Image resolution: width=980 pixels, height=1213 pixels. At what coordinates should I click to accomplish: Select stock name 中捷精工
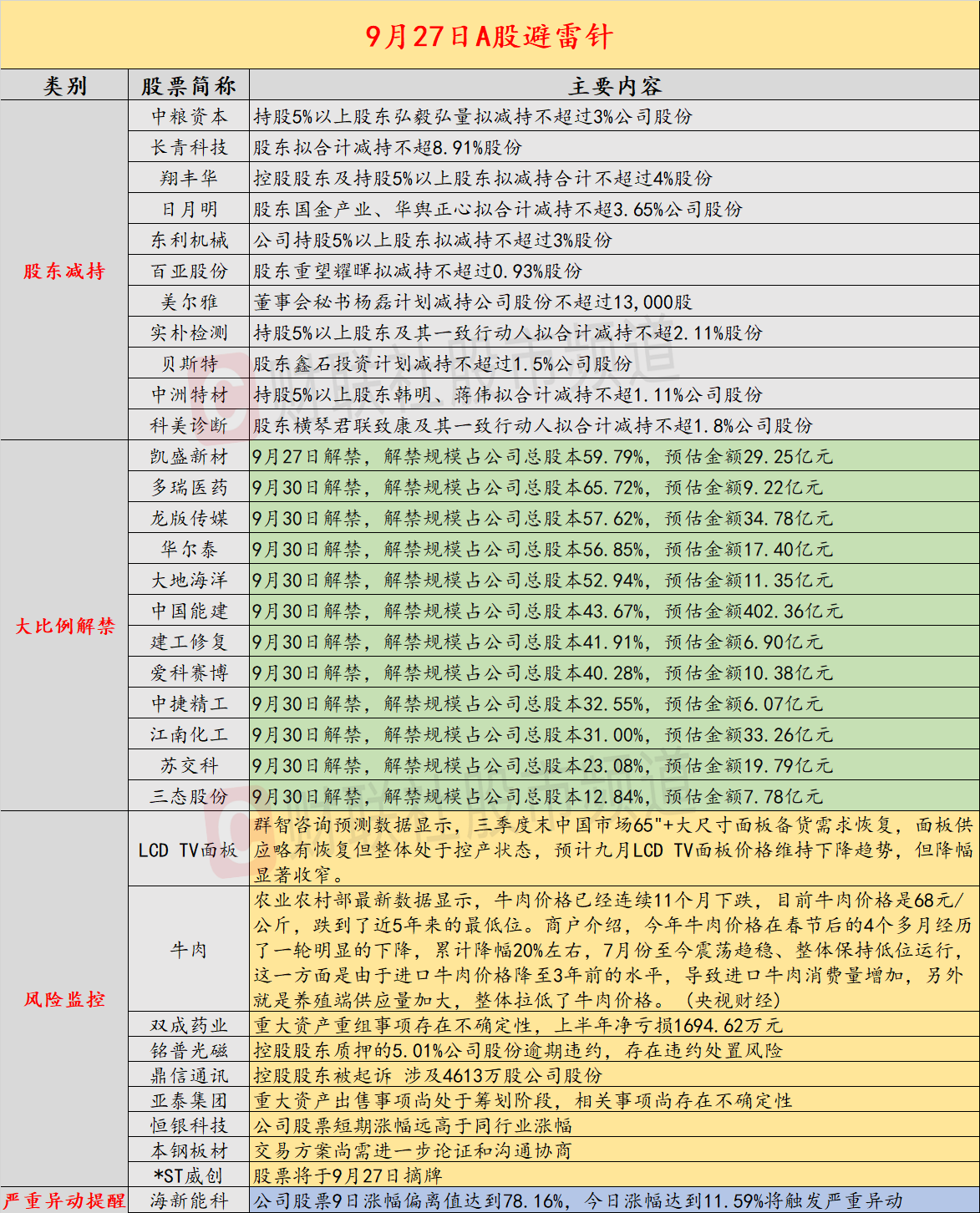point(189,703)
